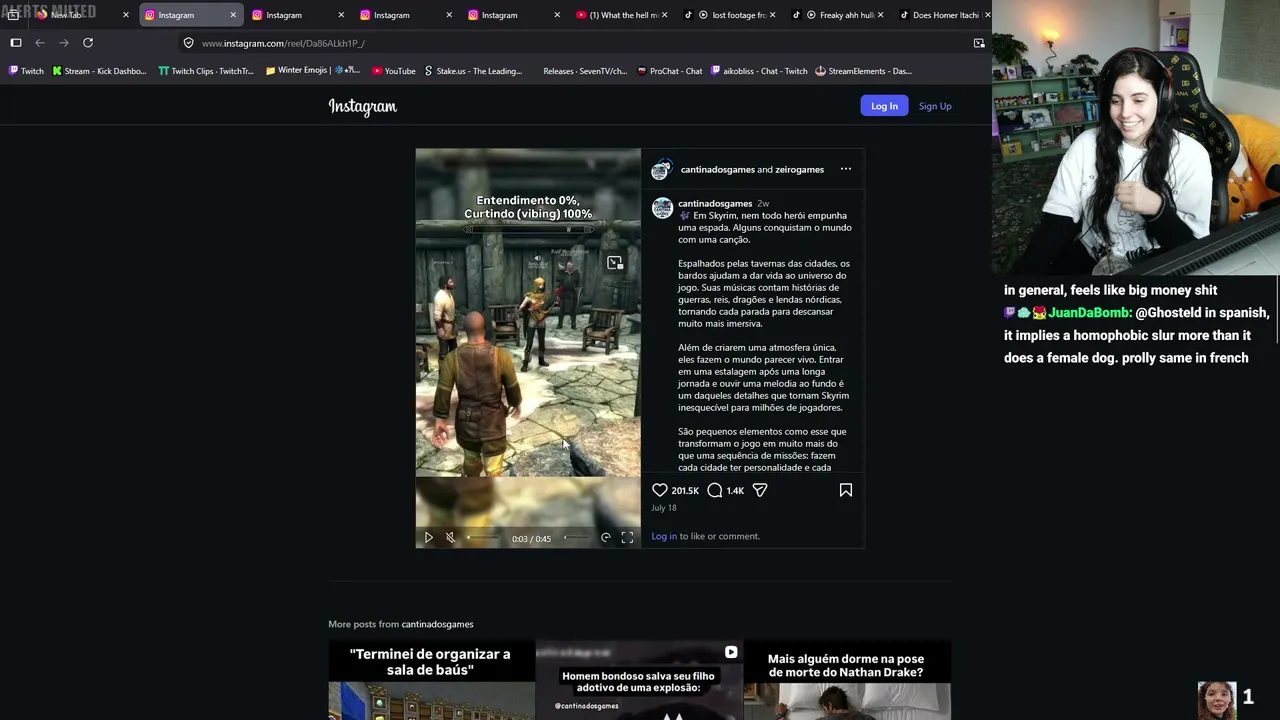Open zeirogames profile from the post header
The height and width of the screenshot is (720, 1280).
[799, 170]
